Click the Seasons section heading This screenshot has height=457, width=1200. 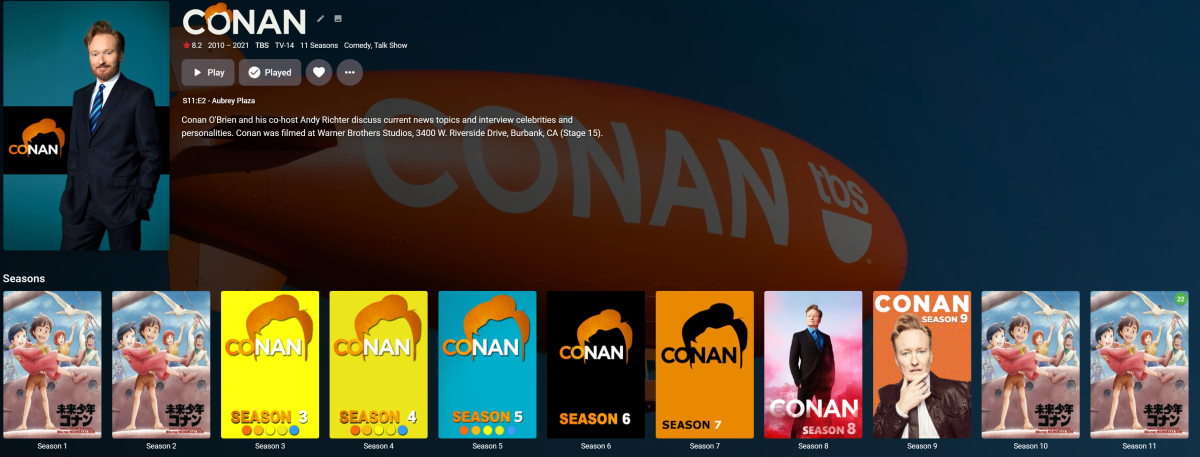(24, 278)
